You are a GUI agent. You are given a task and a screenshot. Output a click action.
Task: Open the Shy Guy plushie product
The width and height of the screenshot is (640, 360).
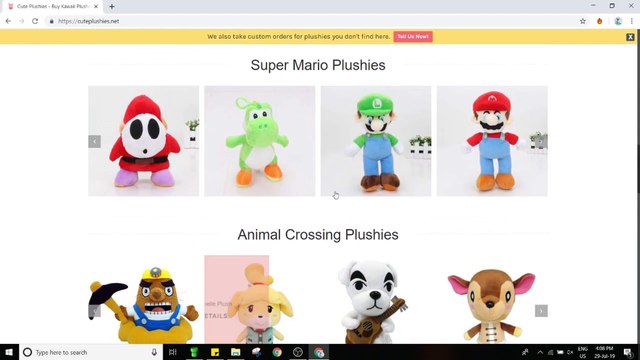(x=144, y=141)
